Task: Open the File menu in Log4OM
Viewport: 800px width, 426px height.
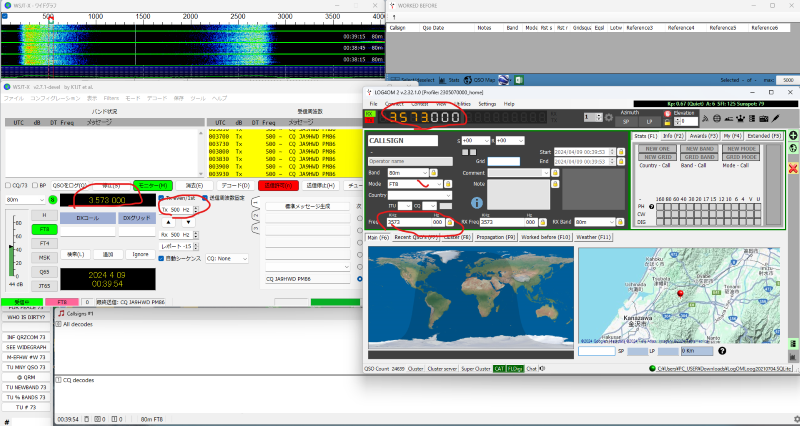Action: [x=373, y=104]
